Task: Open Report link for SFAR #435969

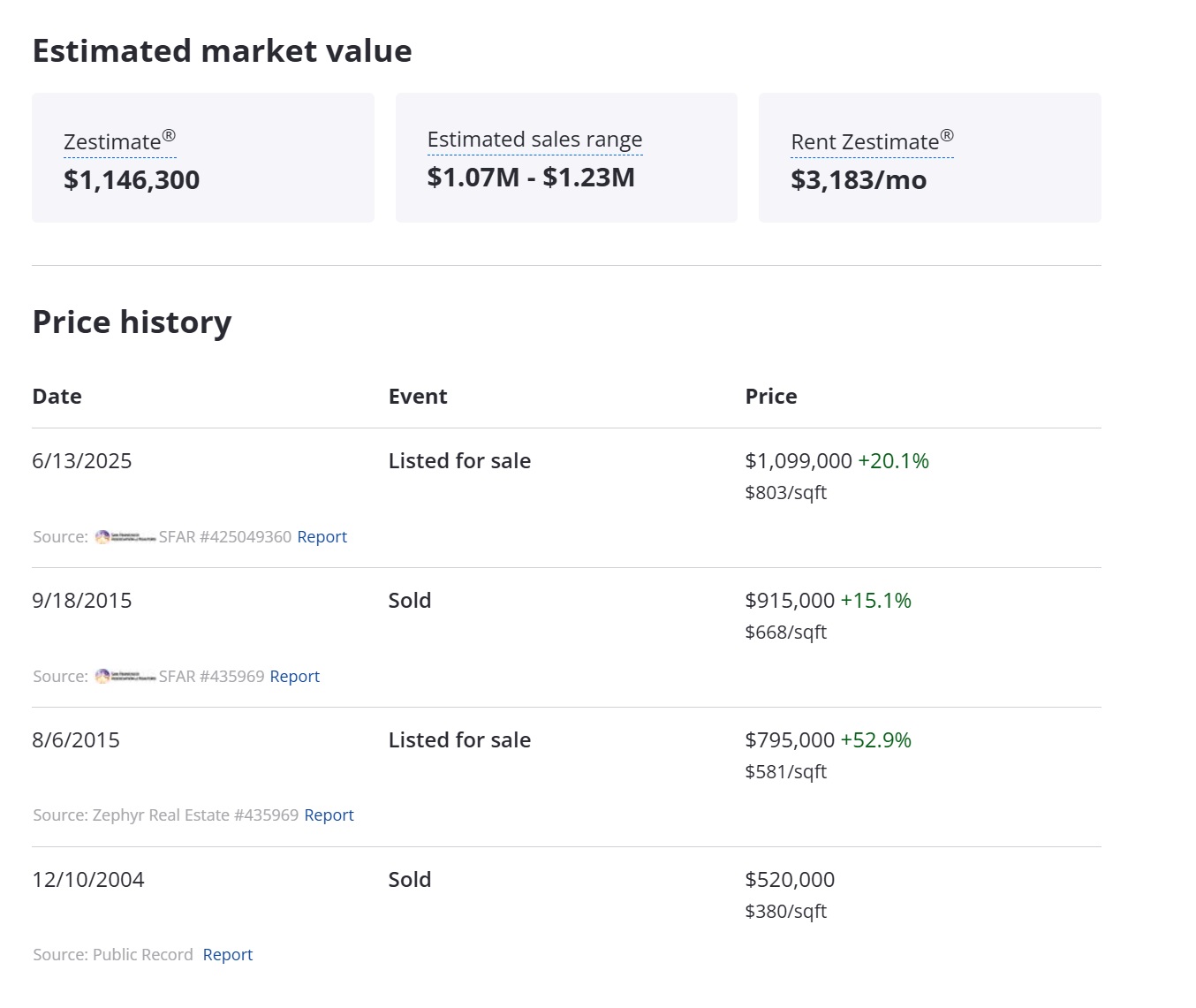Action: click(x=294, y=677)
